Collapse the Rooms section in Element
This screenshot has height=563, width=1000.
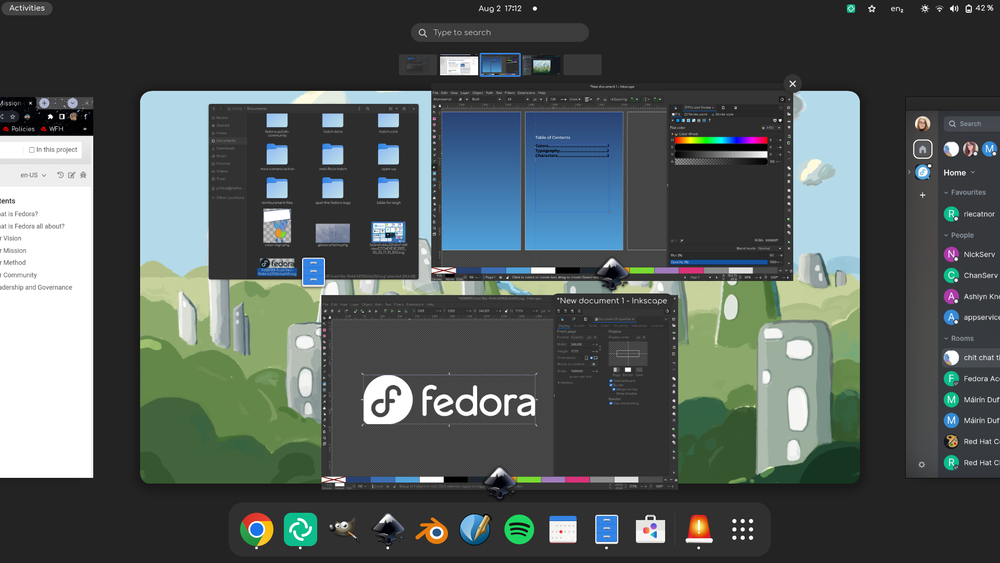(959, 339)
